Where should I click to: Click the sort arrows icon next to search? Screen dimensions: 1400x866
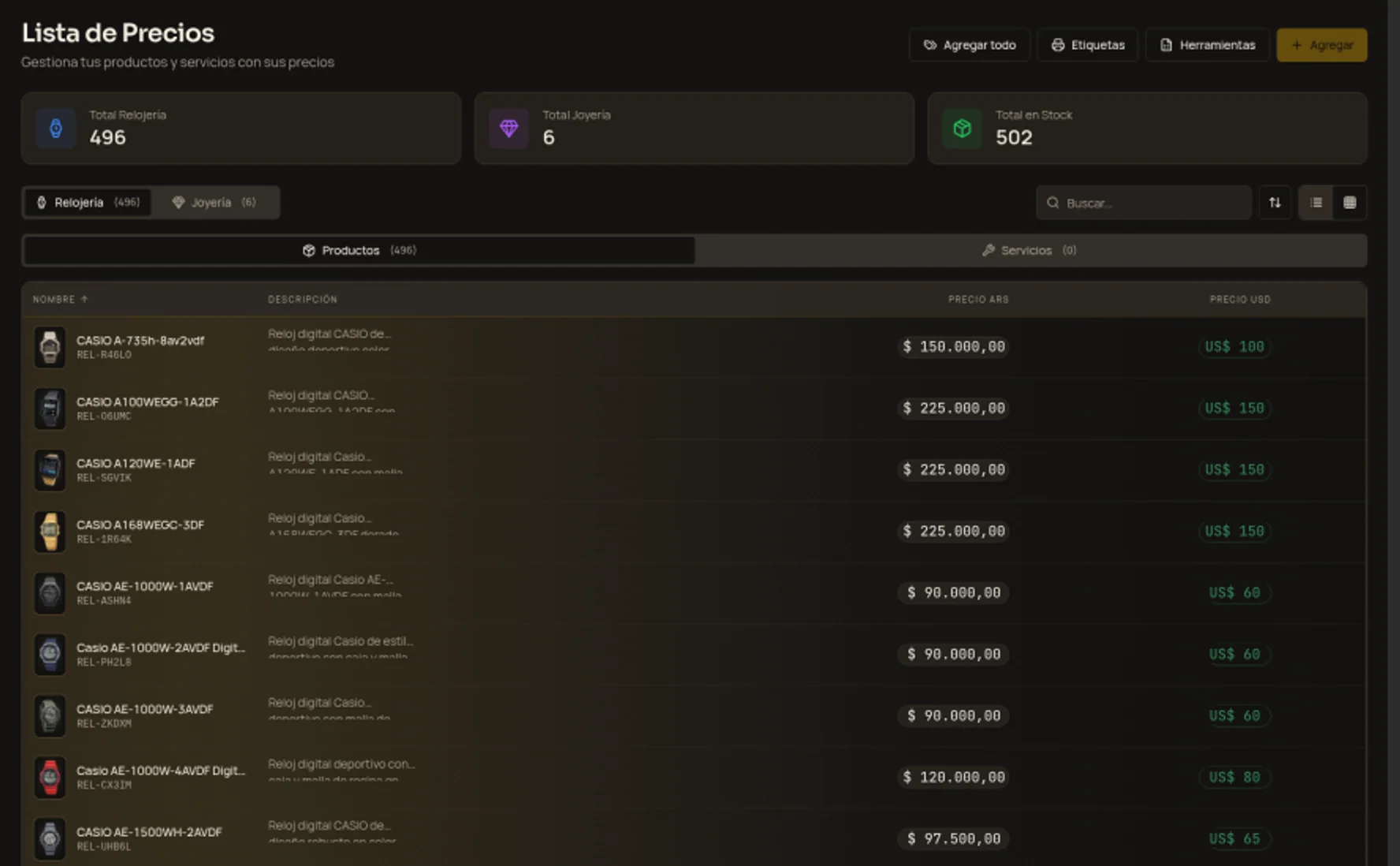[x=1275, y=203]
